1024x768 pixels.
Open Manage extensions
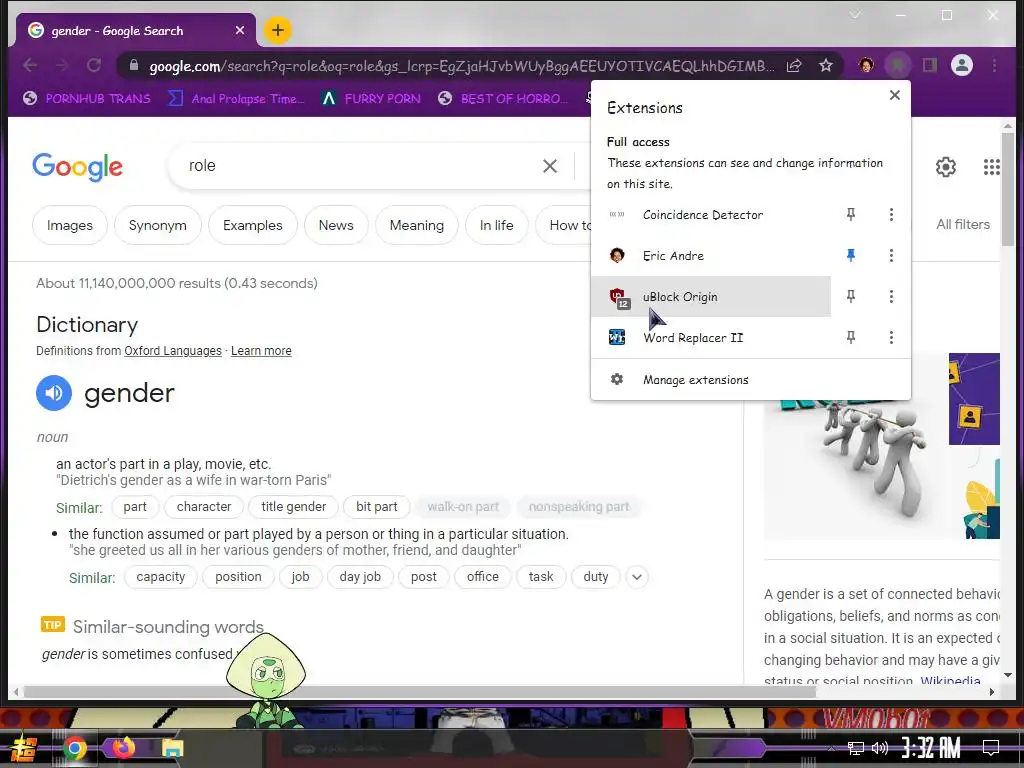(x=750, y=379)
